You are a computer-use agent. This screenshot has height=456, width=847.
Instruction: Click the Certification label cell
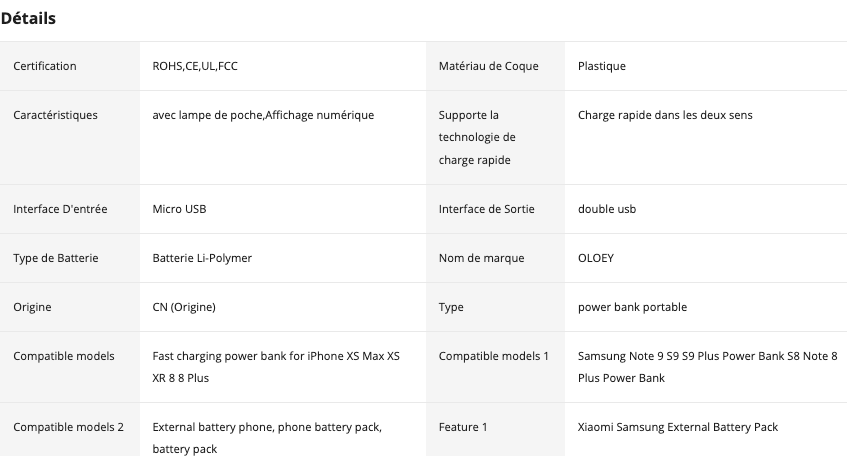[x=70, y=66]
